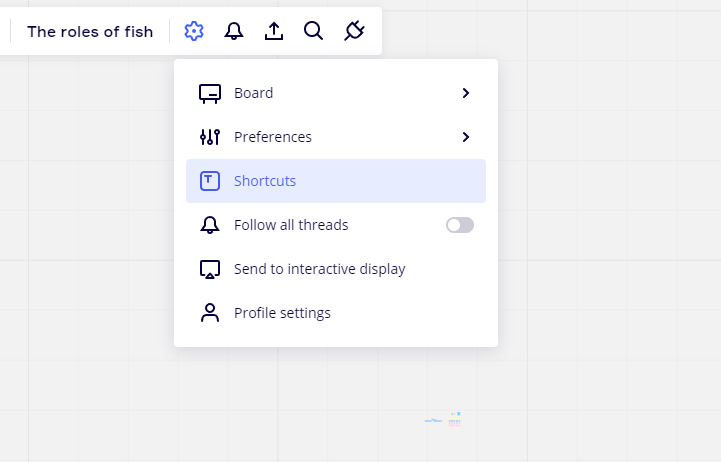
Task: Click the sliders icon beside Preferences
Action: pos(210,137)
